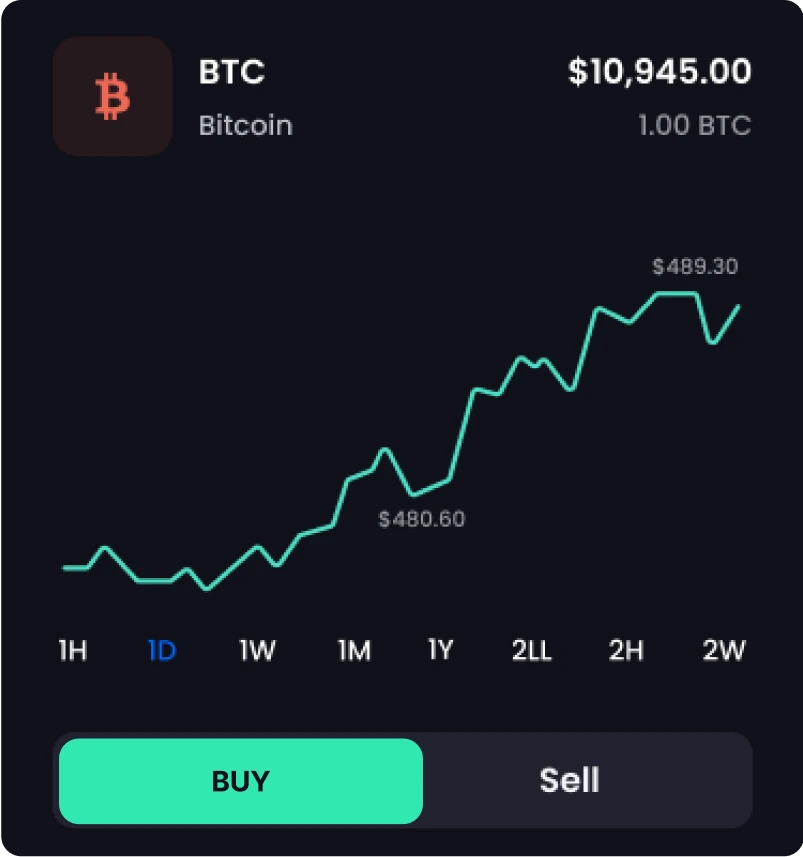Click the gray Bitcoin name subtitle
Viewport: 803px width, 857px height.
(x=245, y=126)
